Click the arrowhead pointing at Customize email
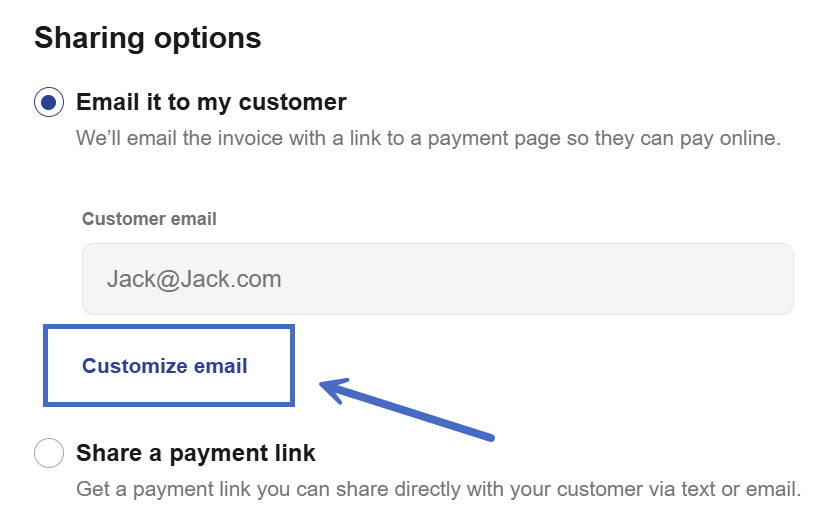The width and height of the screenshot is (830, 527). tap(332, 388)
